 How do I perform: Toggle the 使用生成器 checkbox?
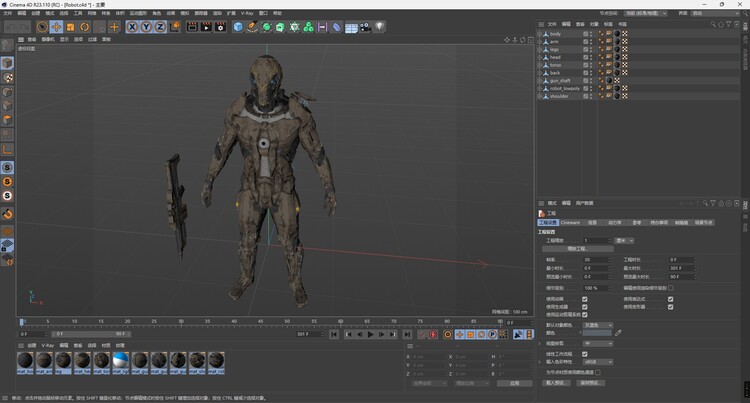pos(585,307)
